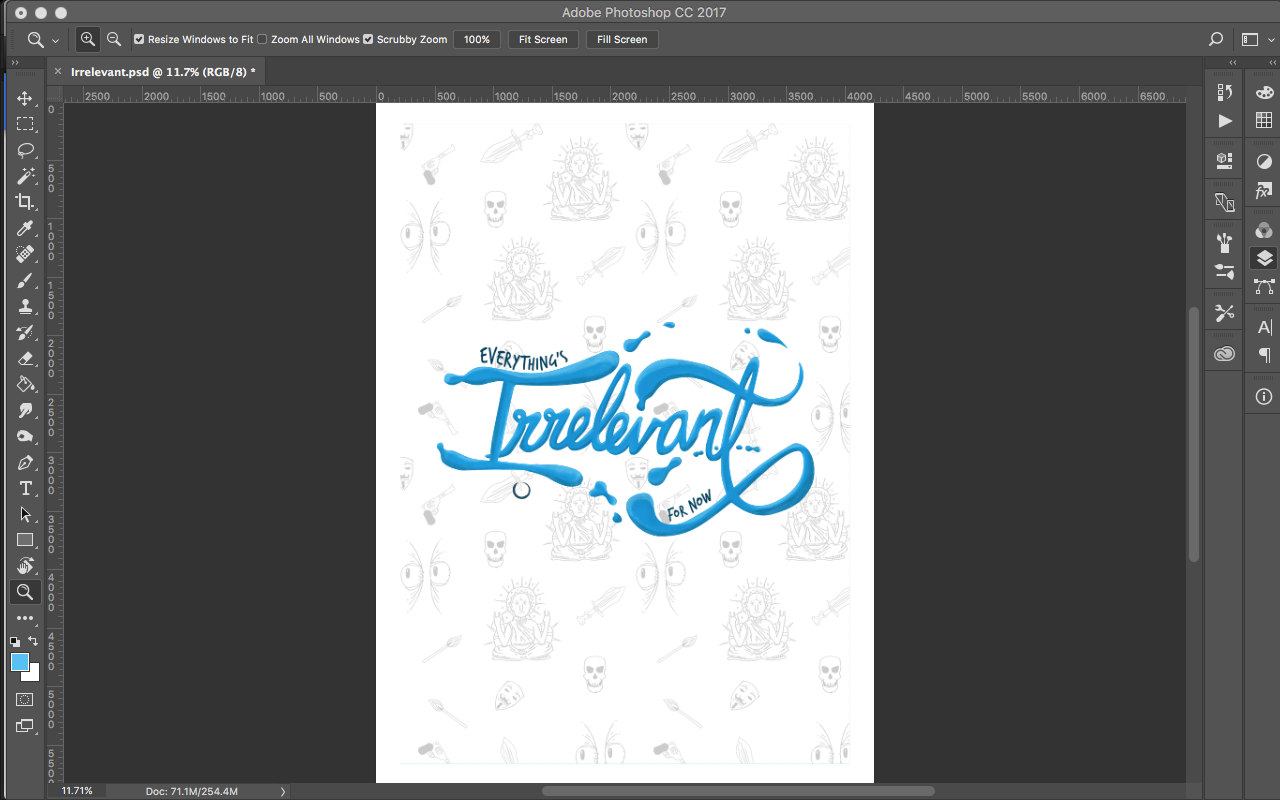Viewport: 1280px width, 800px height.
Task: Open the Info panel
Action: [1264, 397]
